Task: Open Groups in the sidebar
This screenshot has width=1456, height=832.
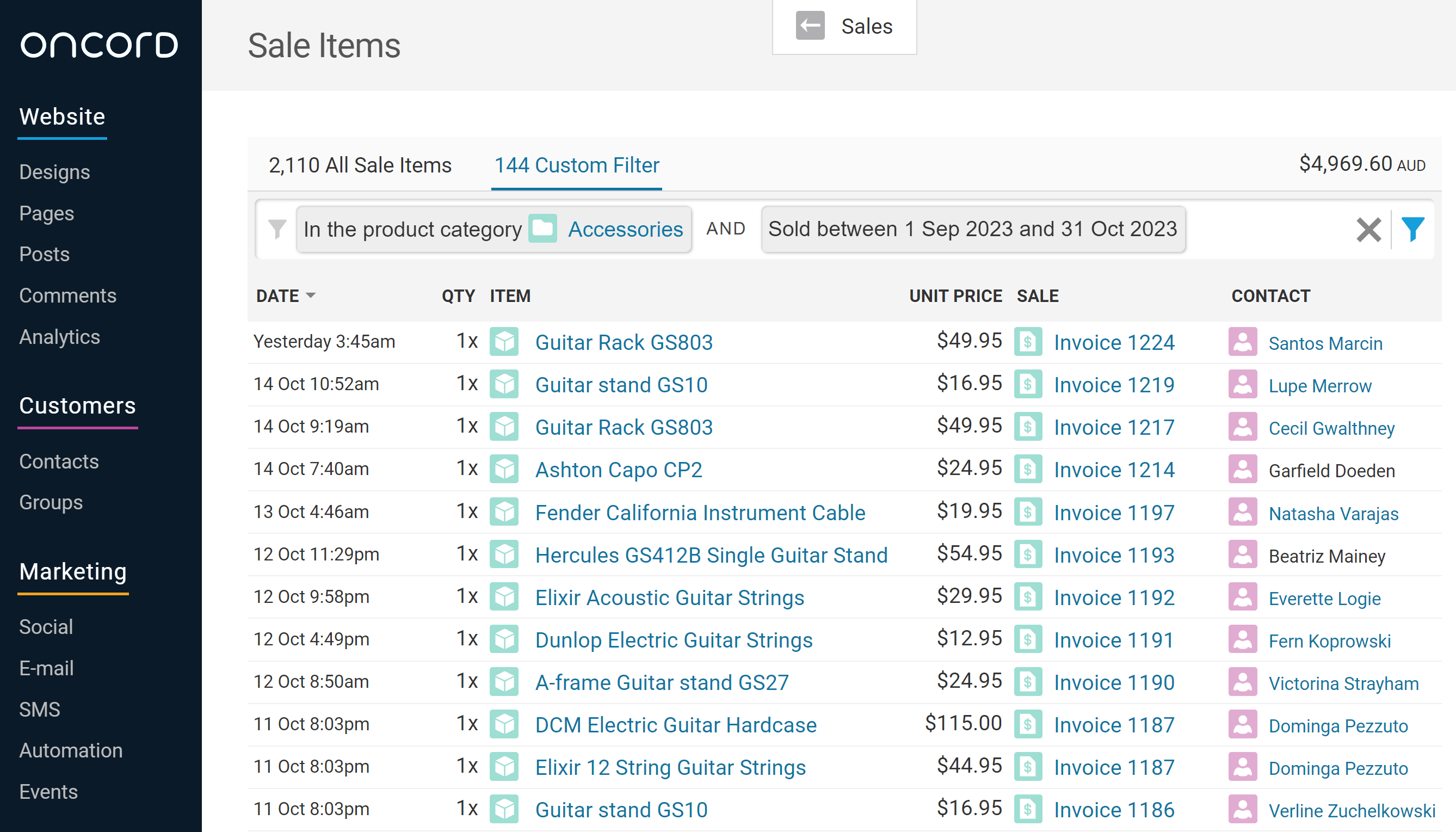Action: (51, 502)
